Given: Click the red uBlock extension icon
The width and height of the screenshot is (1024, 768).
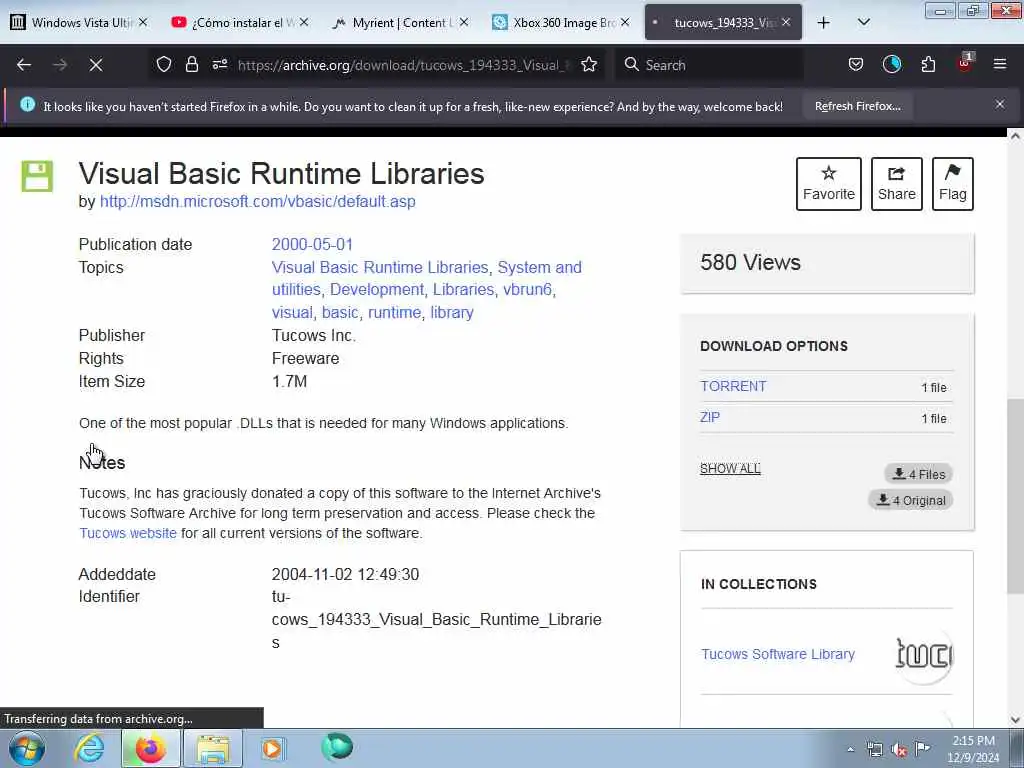Looking at the screenshot, I should click(x=965, y=63).
